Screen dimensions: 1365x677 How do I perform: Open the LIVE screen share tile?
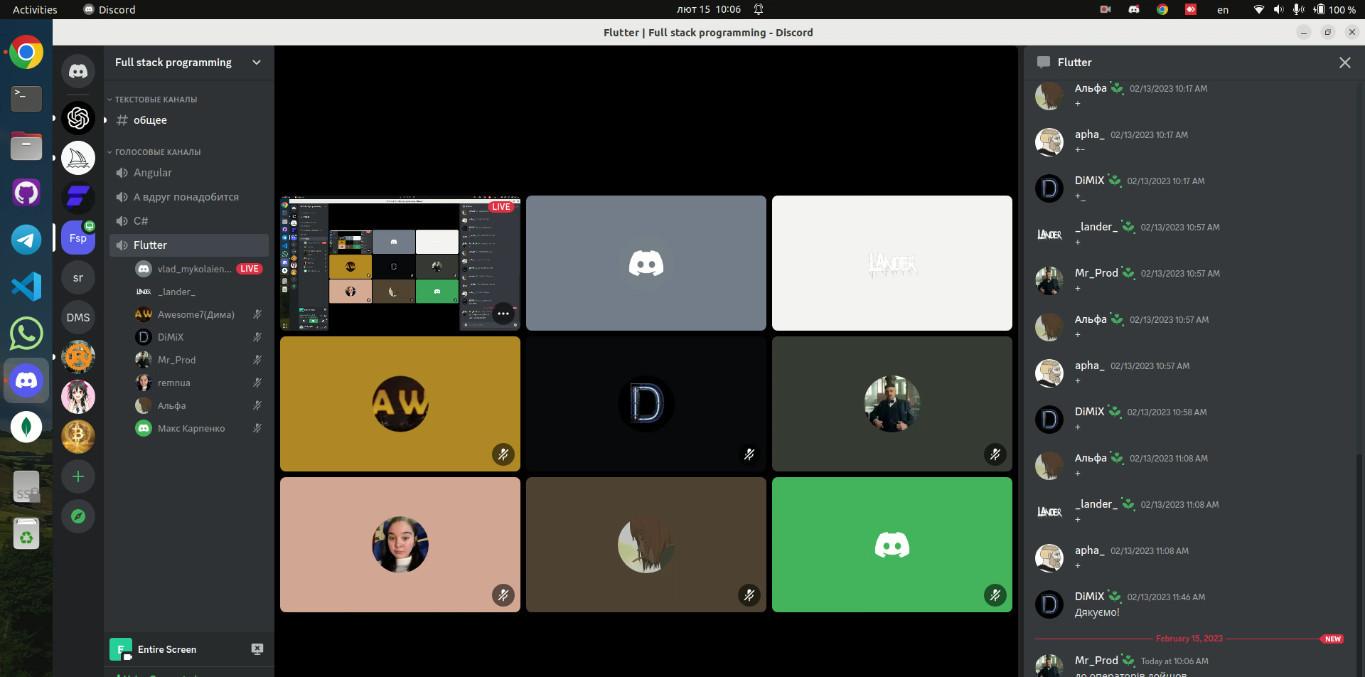tap(400, 263)
